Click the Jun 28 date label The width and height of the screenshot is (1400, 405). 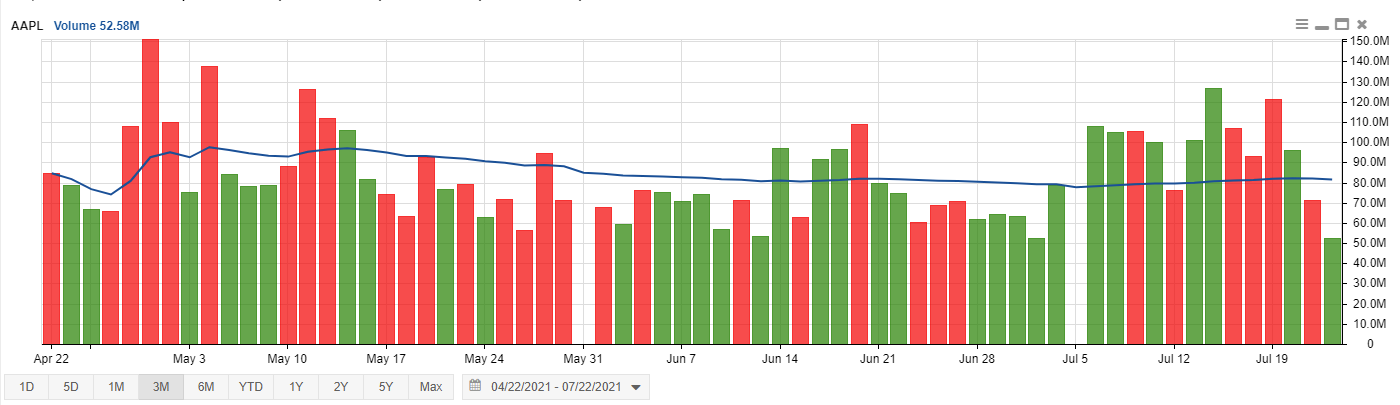coord(976,357)
